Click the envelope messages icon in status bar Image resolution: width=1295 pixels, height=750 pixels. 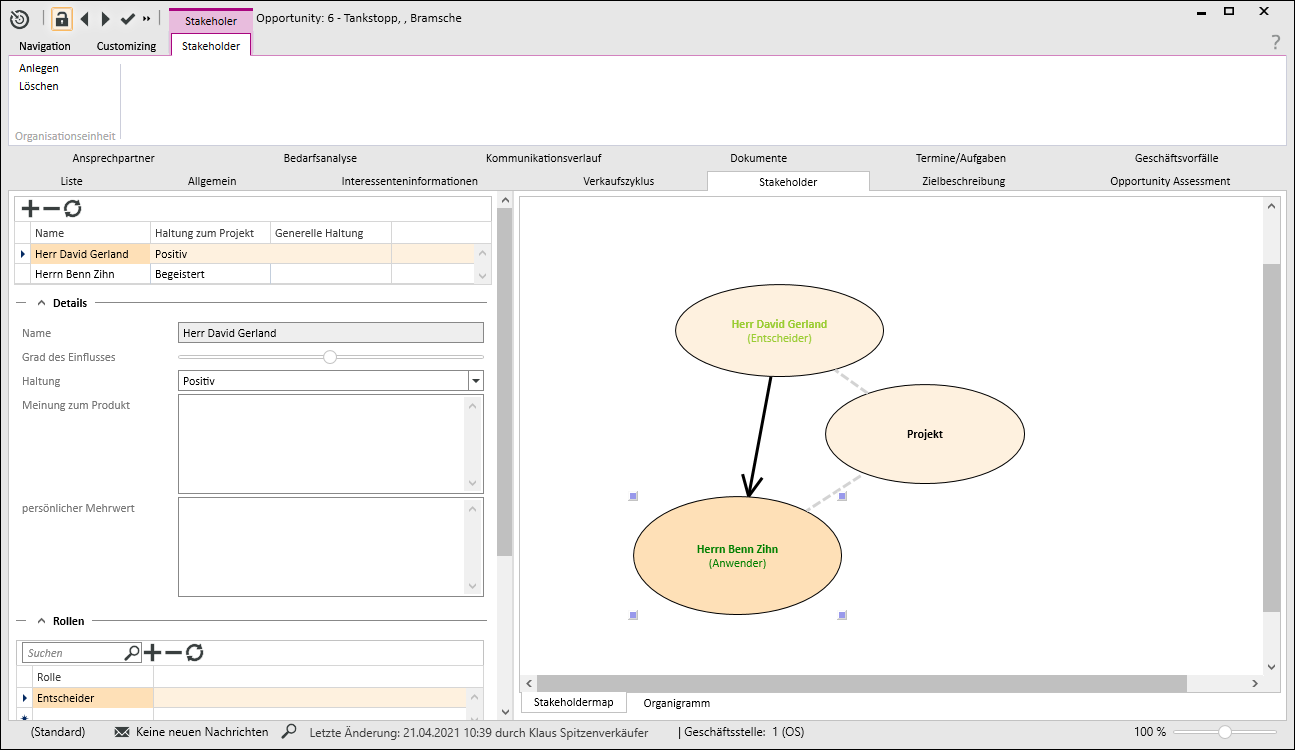(x=122, y=732)
